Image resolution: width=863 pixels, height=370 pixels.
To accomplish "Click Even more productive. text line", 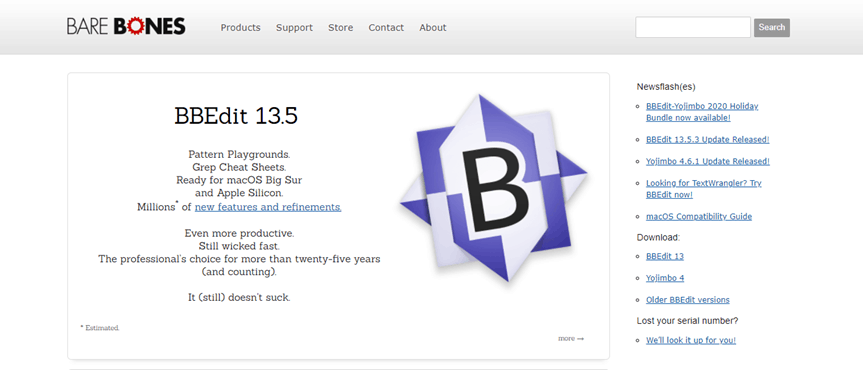I will pyautogui.click(x=239, y=233).
